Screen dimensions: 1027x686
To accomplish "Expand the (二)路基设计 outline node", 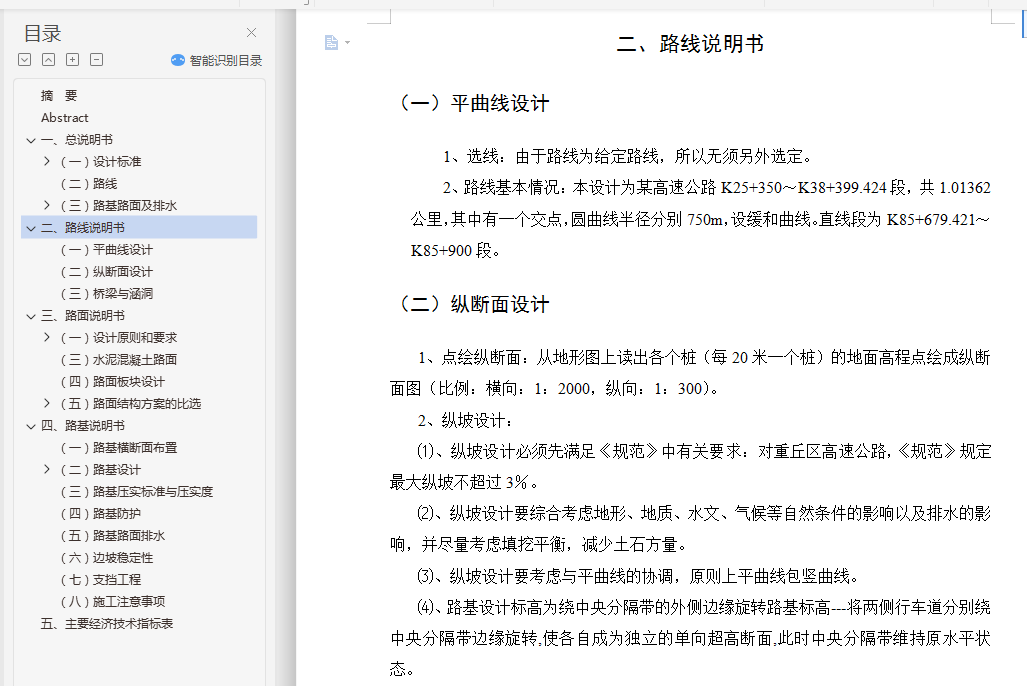I will click(47, 469).
